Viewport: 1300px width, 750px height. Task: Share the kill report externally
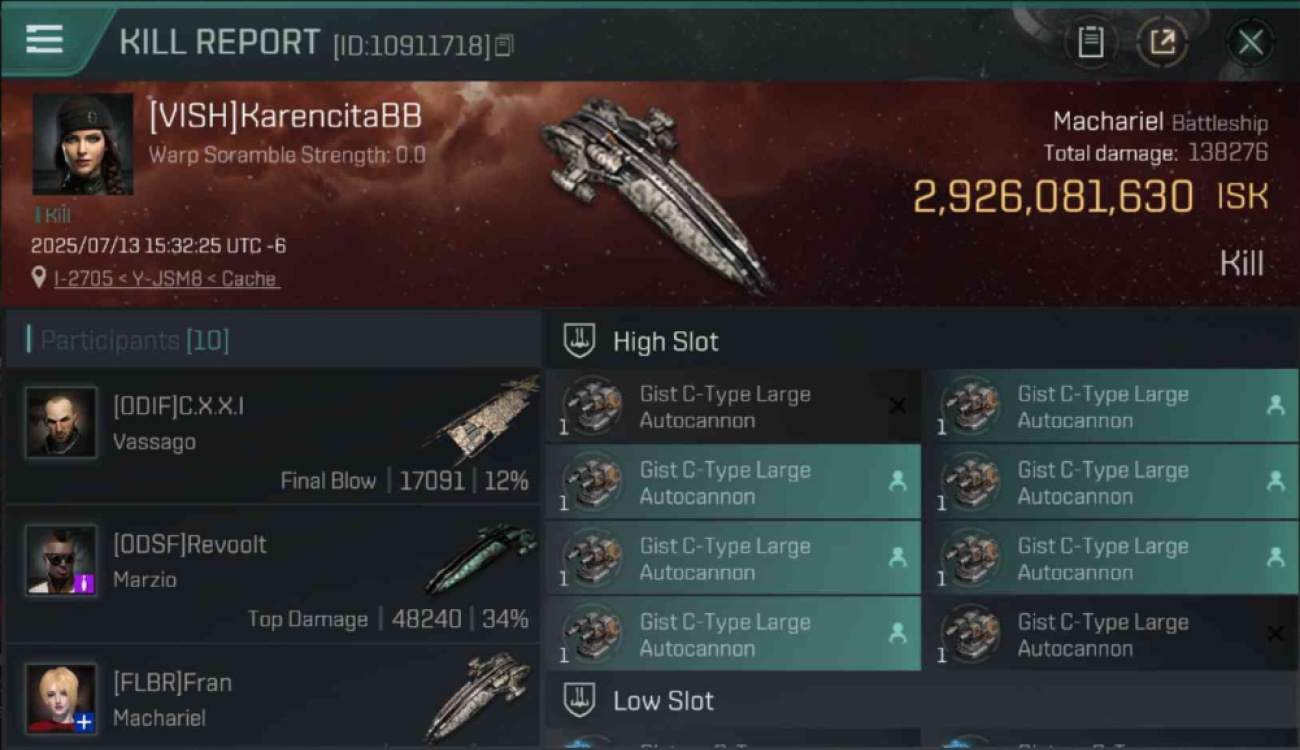(1162, 42)
